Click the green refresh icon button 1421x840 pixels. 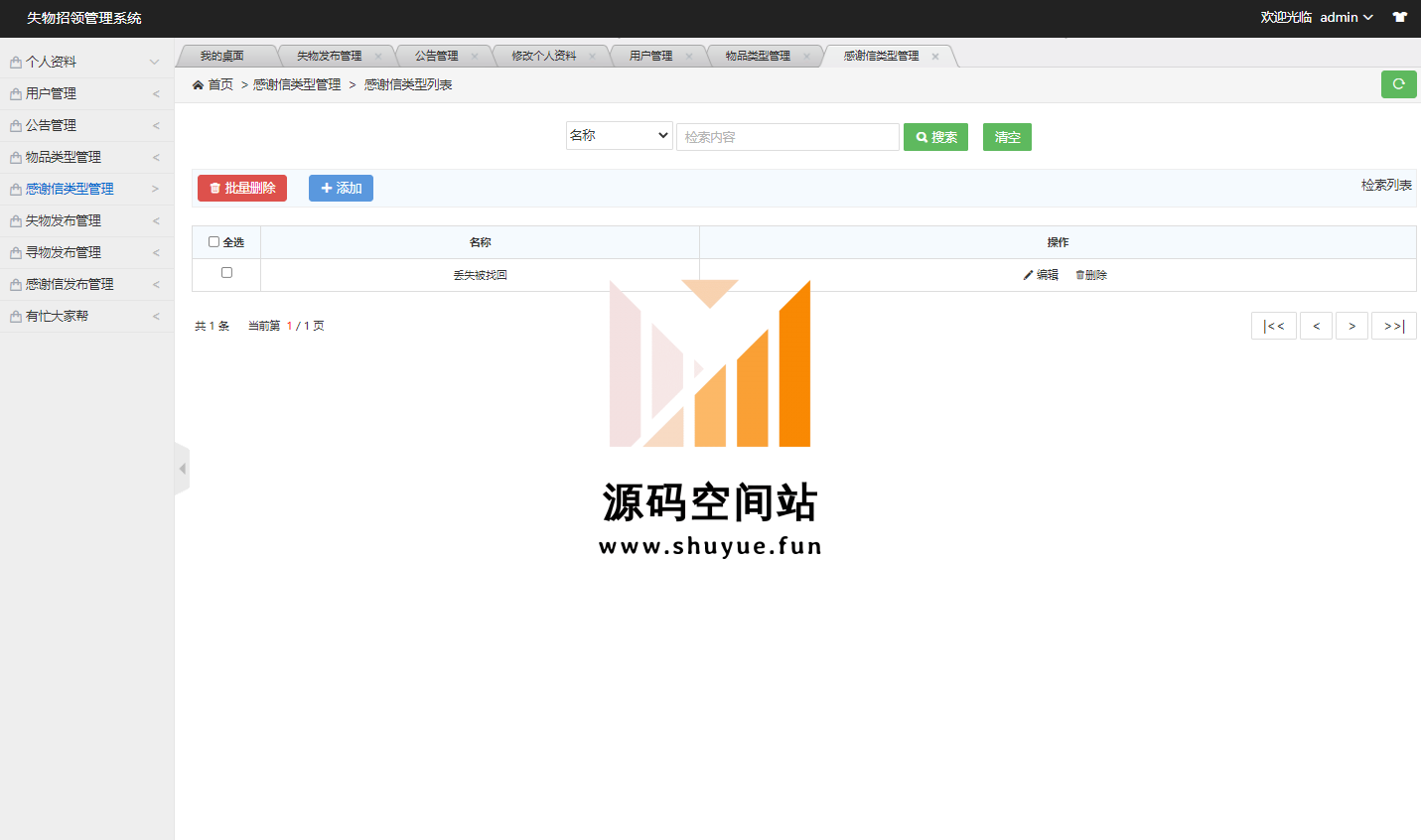[1398, 84]
